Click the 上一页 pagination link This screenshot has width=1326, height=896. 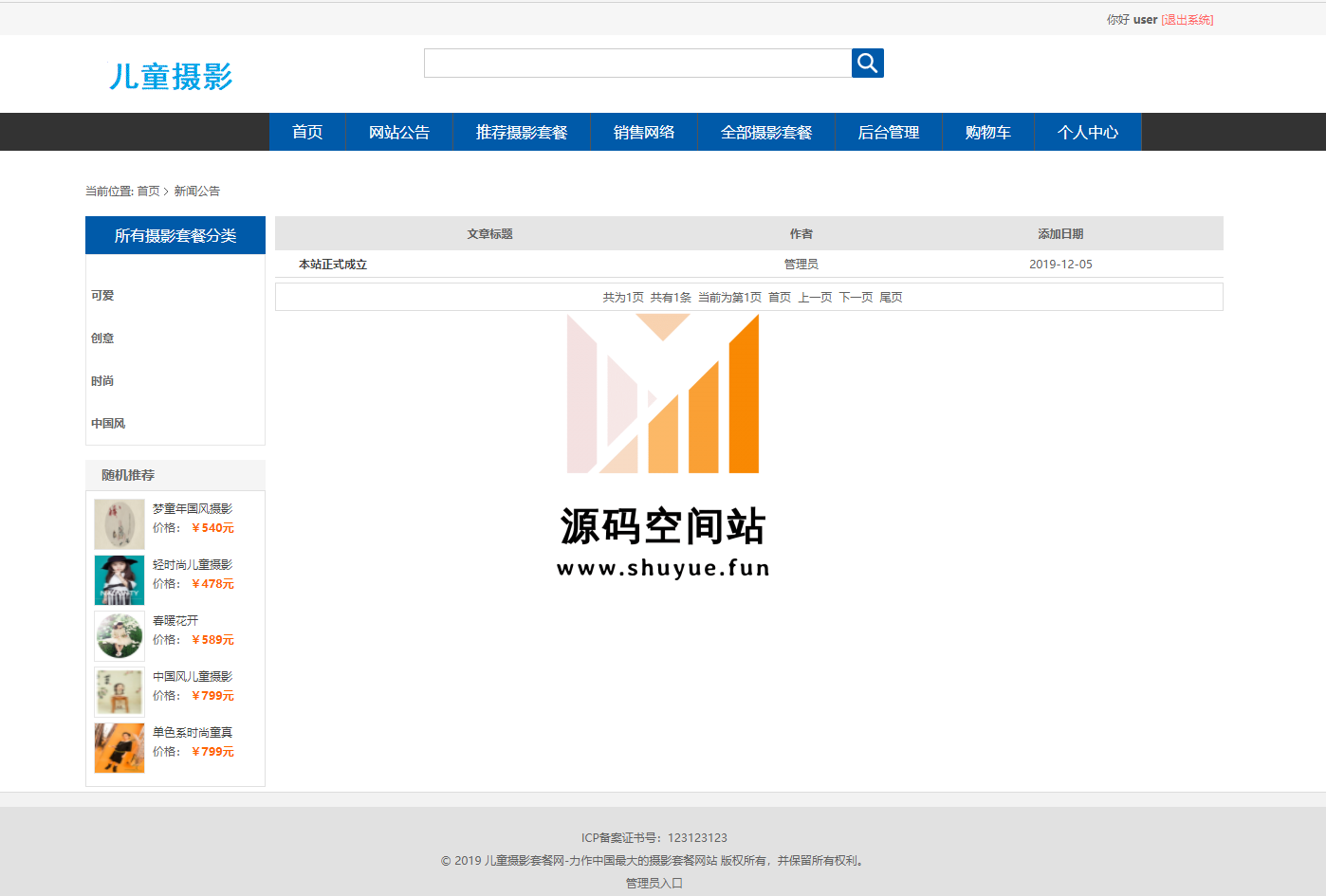(815, 298)
